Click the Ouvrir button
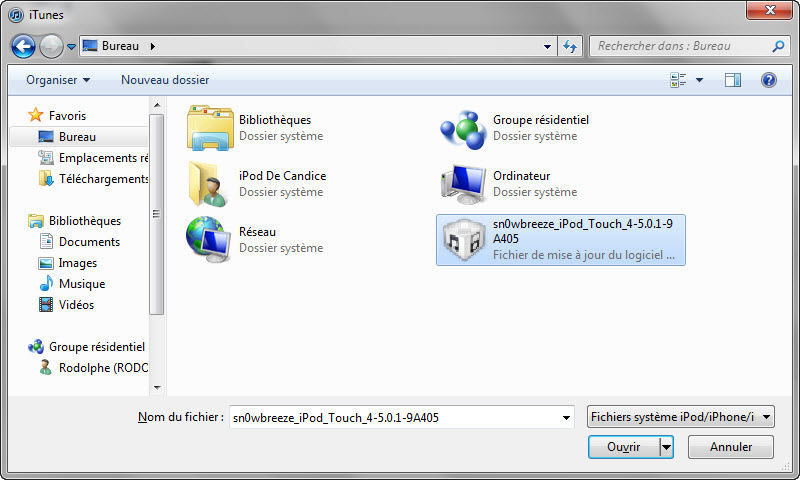 coord(623,447)
